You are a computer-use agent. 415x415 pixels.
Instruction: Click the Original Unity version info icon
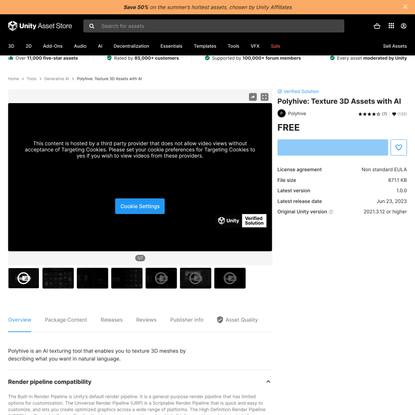[331, 212]
